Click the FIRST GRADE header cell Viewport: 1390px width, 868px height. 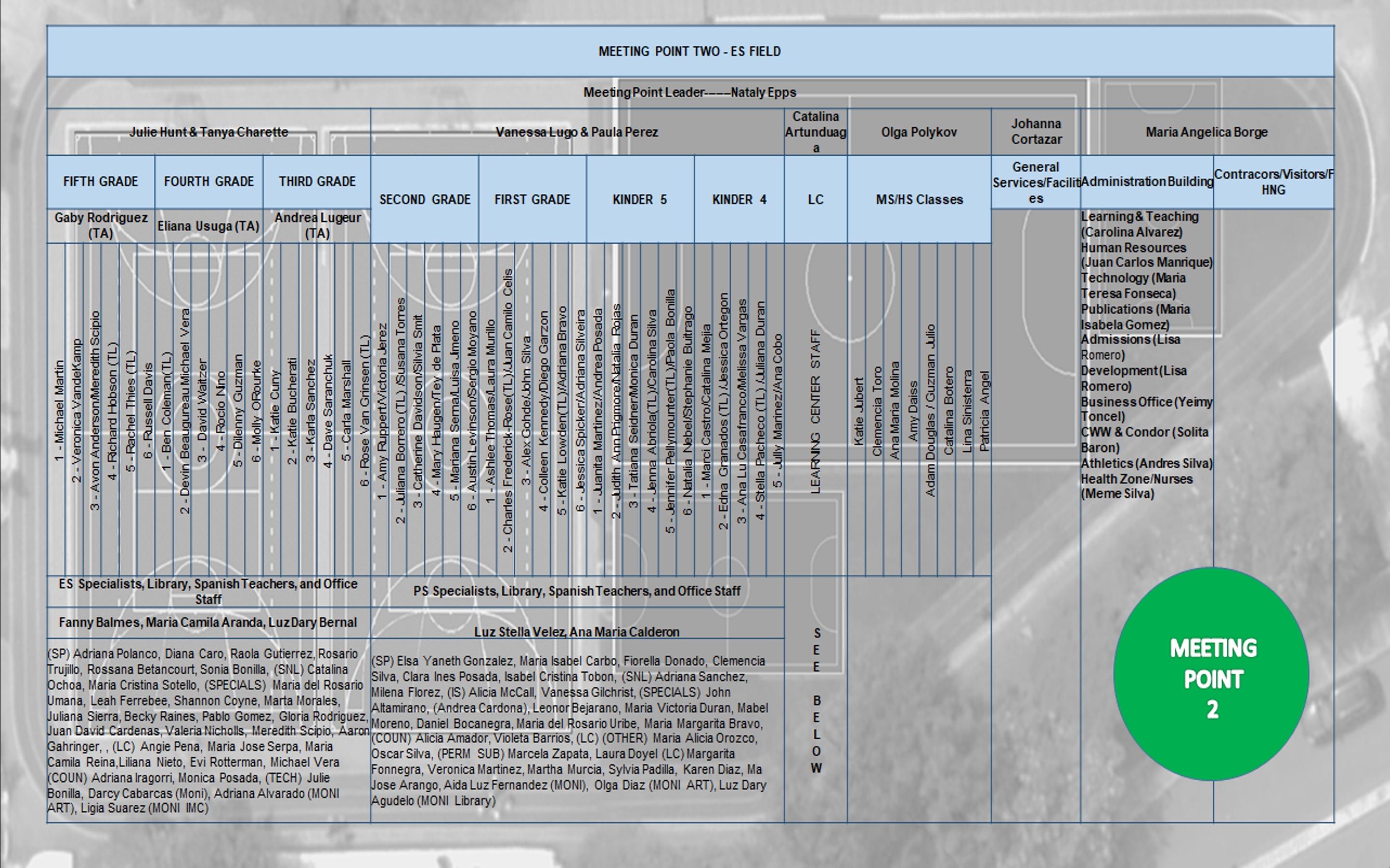pyautogui.click(x=532, y=199)
